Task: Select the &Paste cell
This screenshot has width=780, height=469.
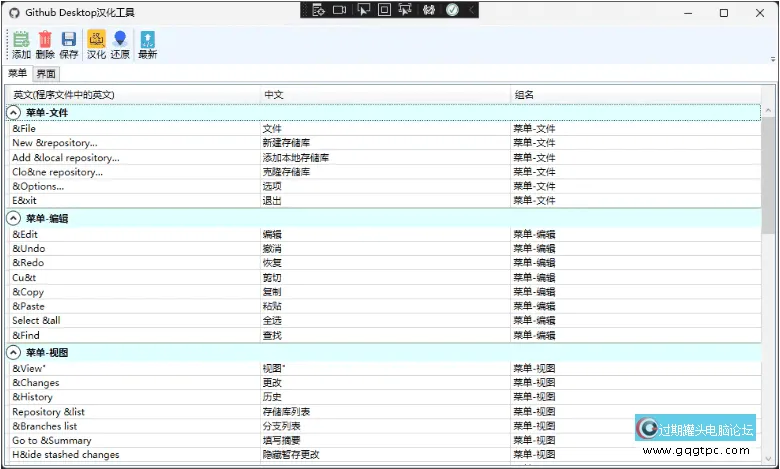Action: [x=133, y=306]
